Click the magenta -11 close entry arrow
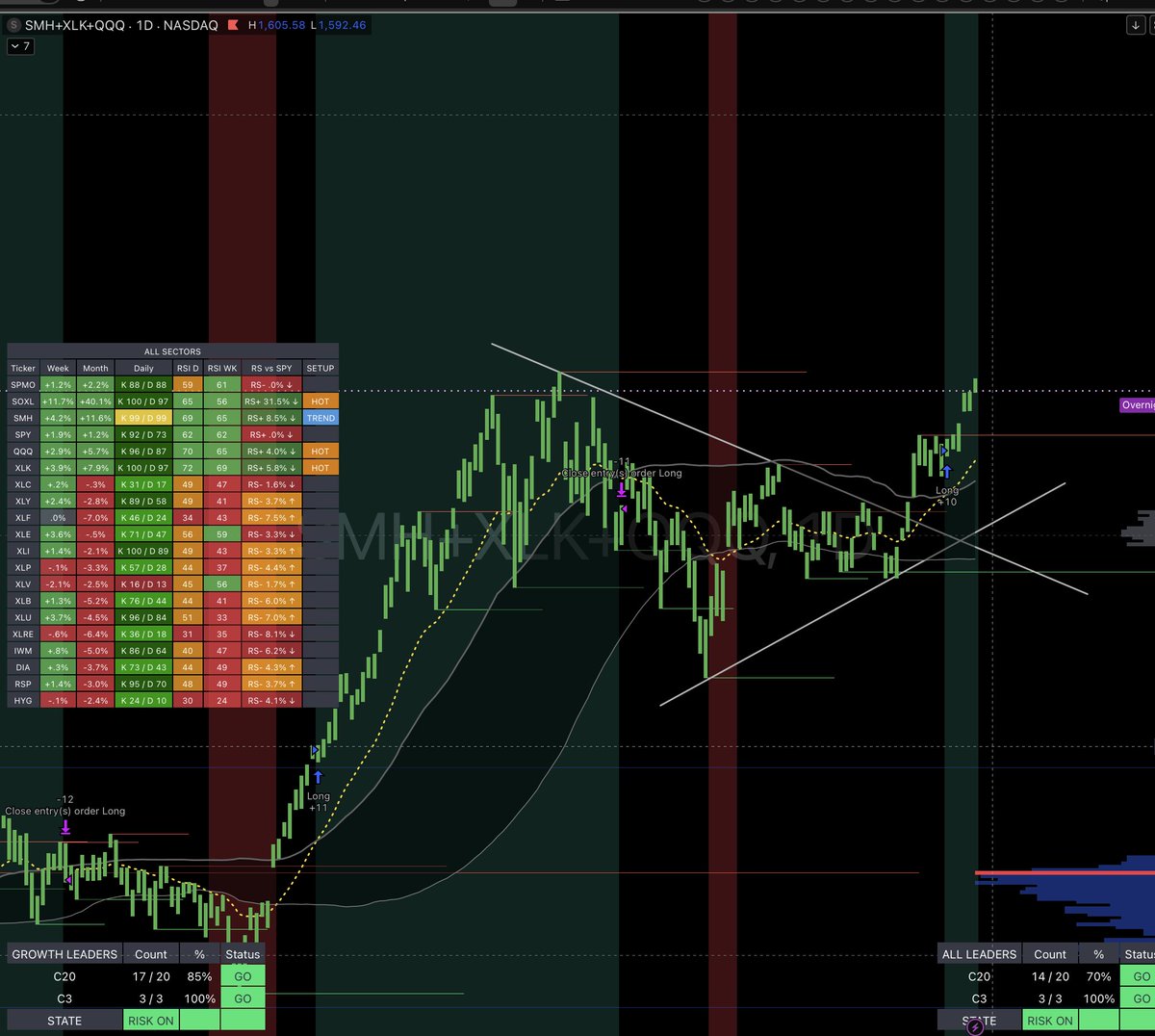 (x=622, y=489)
